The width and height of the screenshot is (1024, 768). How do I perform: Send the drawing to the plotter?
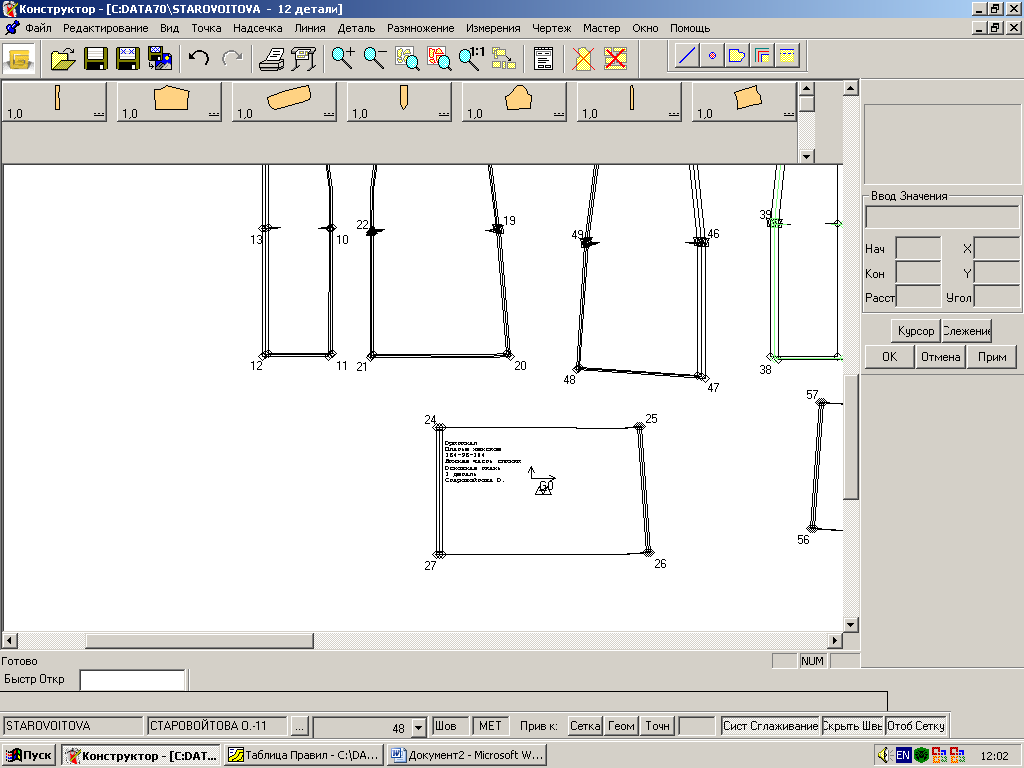[304, 58]
